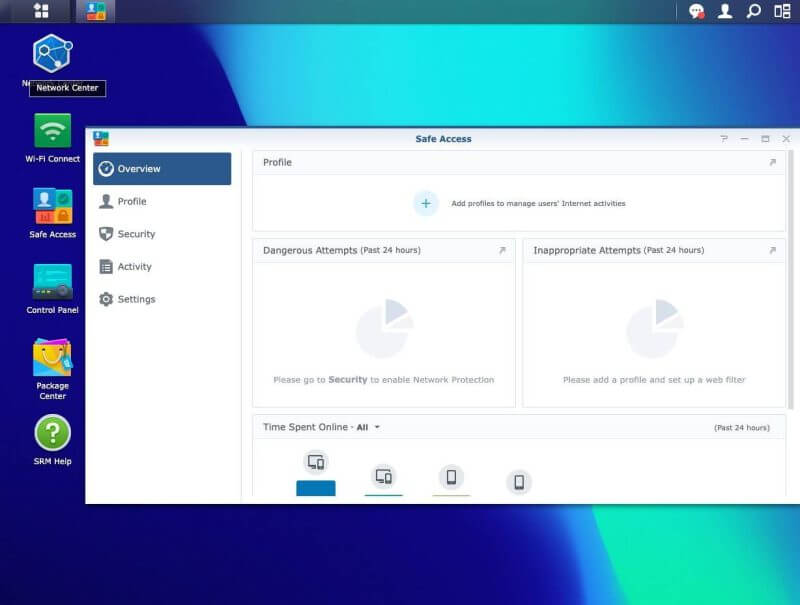Click the plus button to add profile
Screen dimensions: 800x605
coord(426,204)
